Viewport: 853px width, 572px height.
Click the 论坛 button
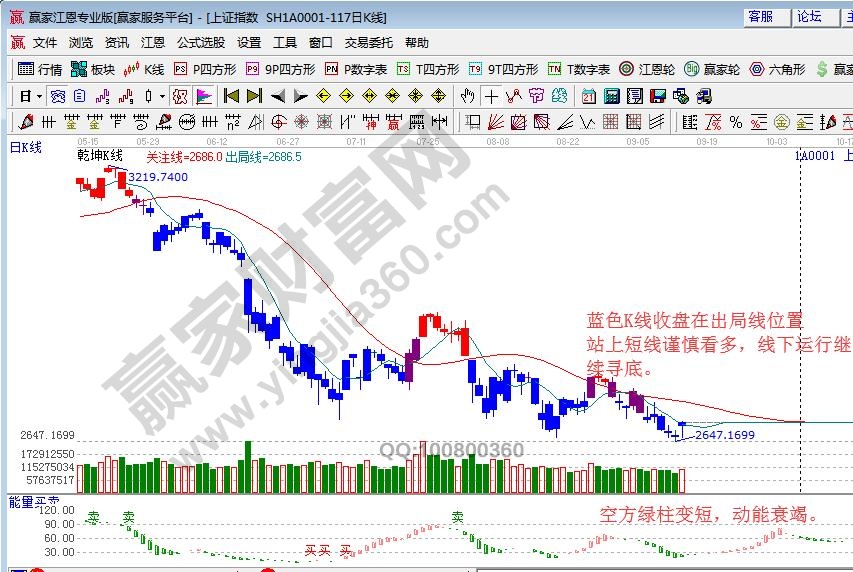[809, 17]
